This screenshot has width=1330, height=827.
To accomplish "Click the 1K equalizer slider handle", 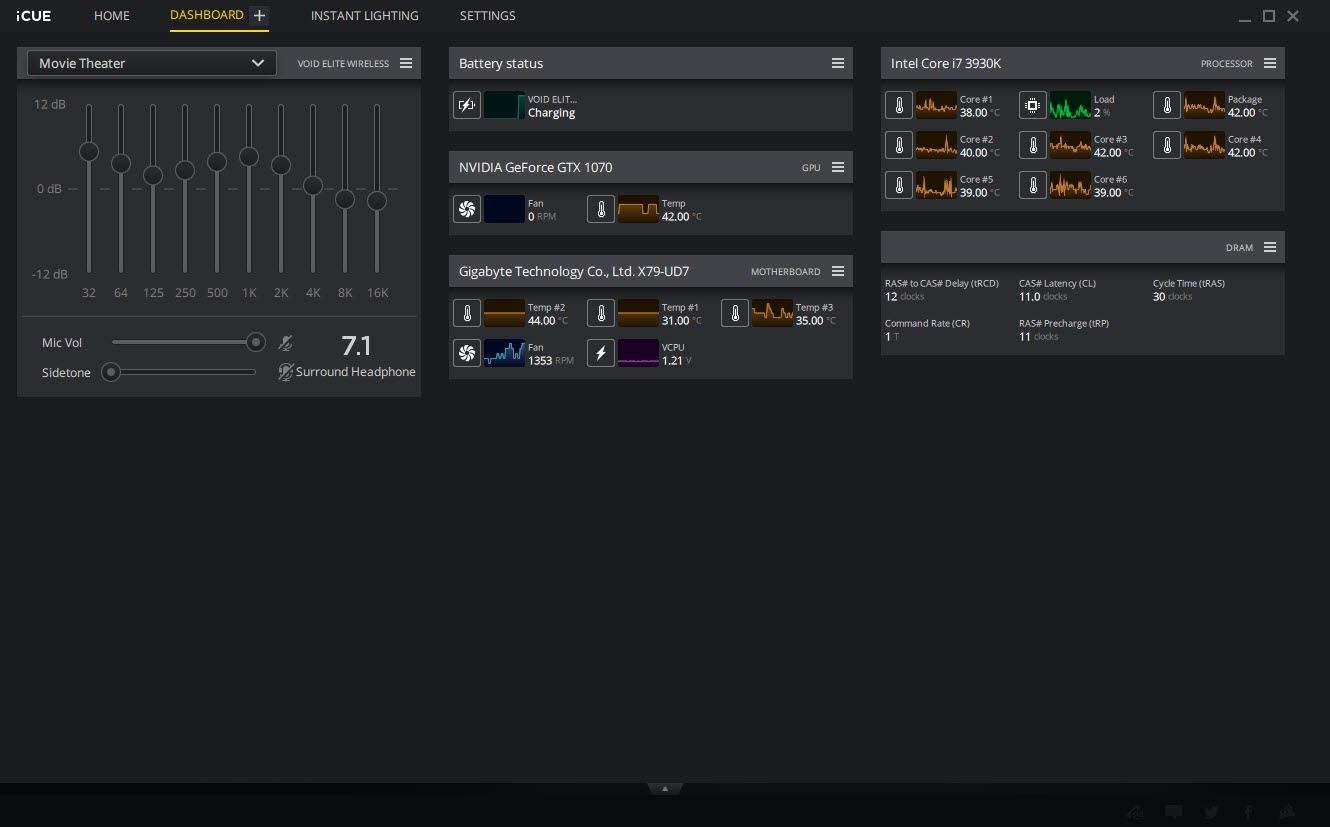I will pyautogui.click(x=249, y=157).
